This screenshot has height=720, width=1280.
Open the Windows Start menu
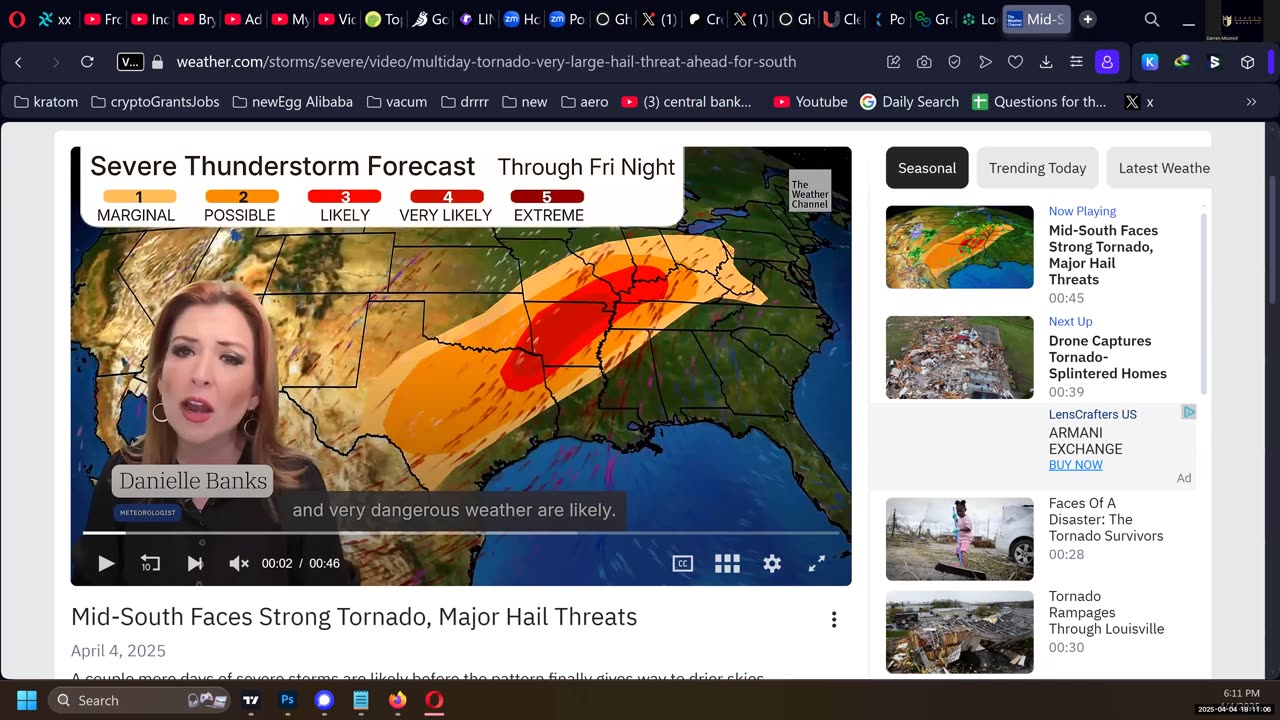pos(27,700)
